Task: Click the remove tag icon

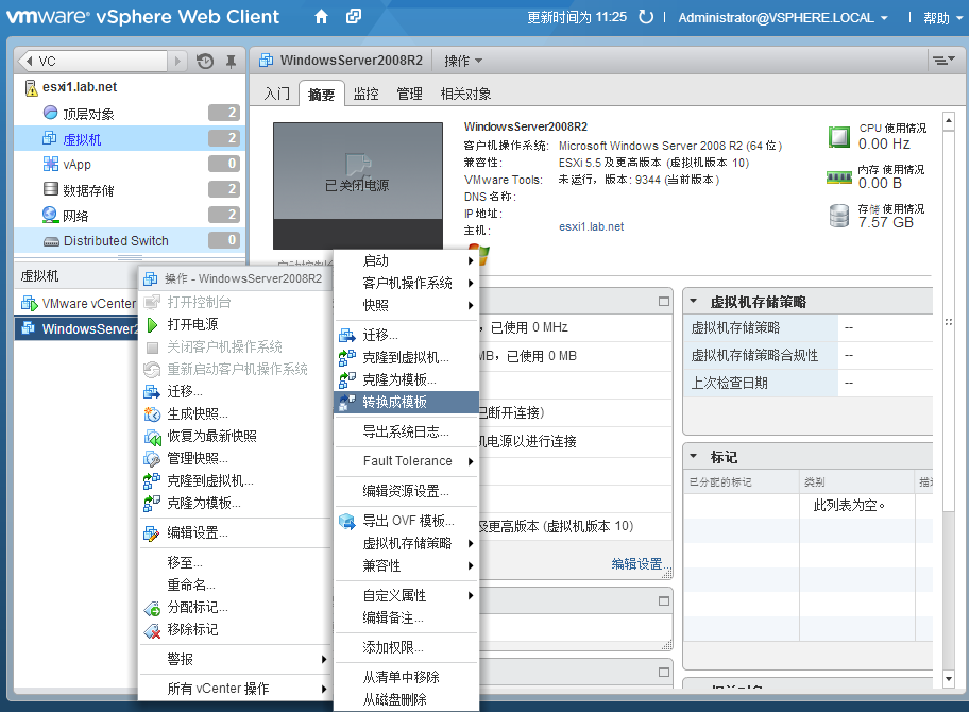Action: 152,630
